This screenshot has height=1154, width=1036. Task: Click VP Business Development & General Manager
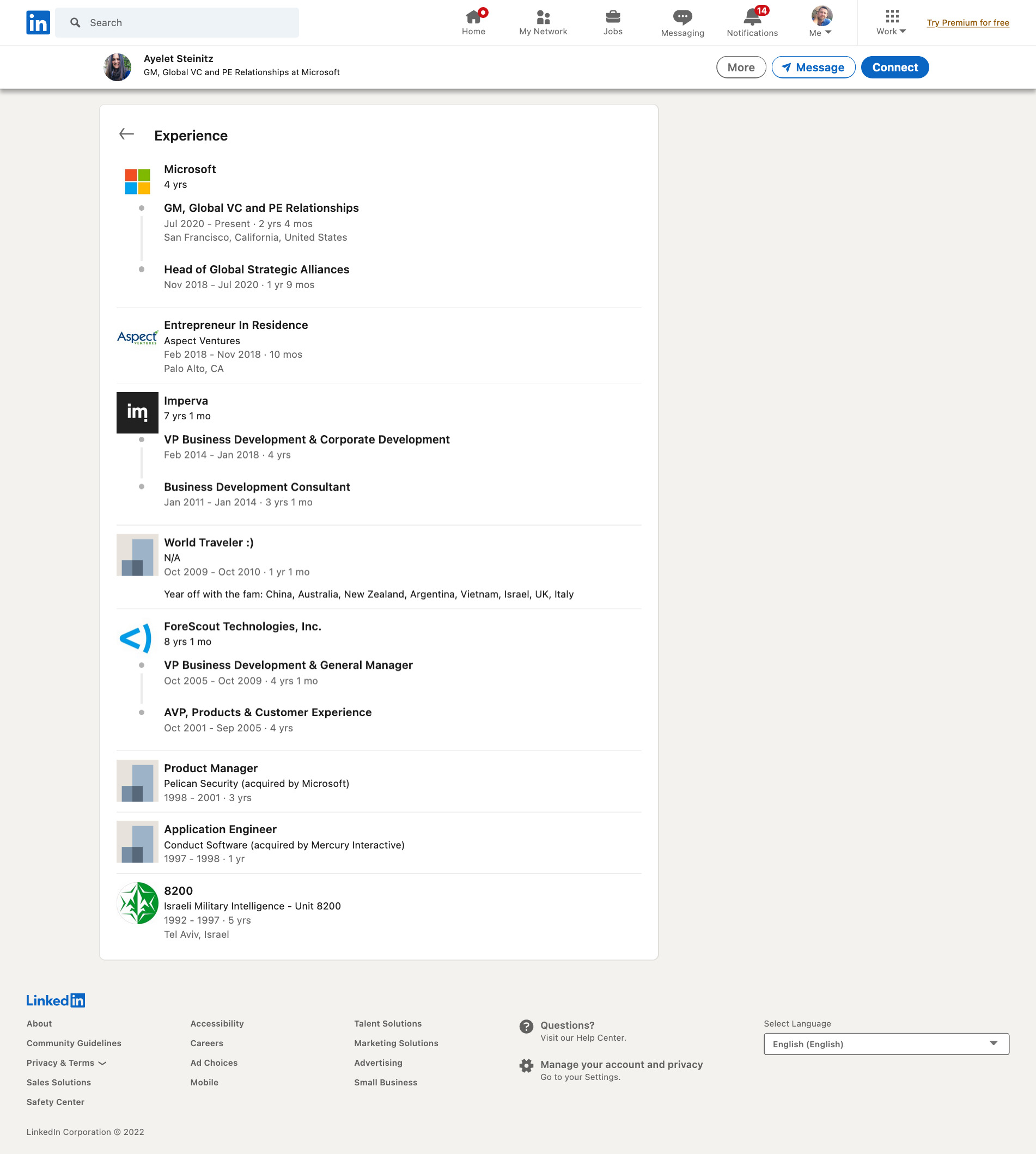point(289,664)
